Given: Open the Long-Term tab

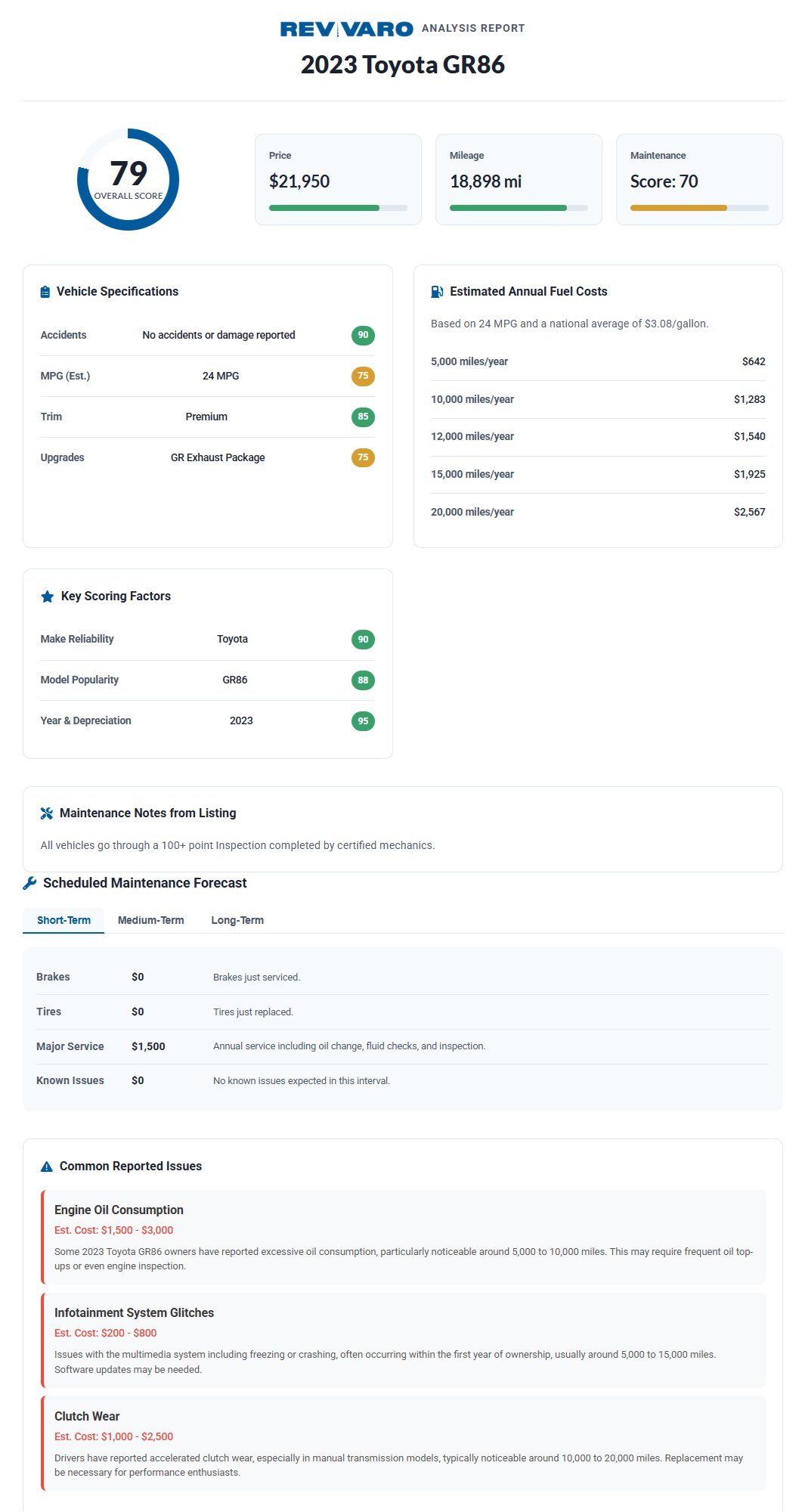Looking at the screenshot, I should (237, 920).
